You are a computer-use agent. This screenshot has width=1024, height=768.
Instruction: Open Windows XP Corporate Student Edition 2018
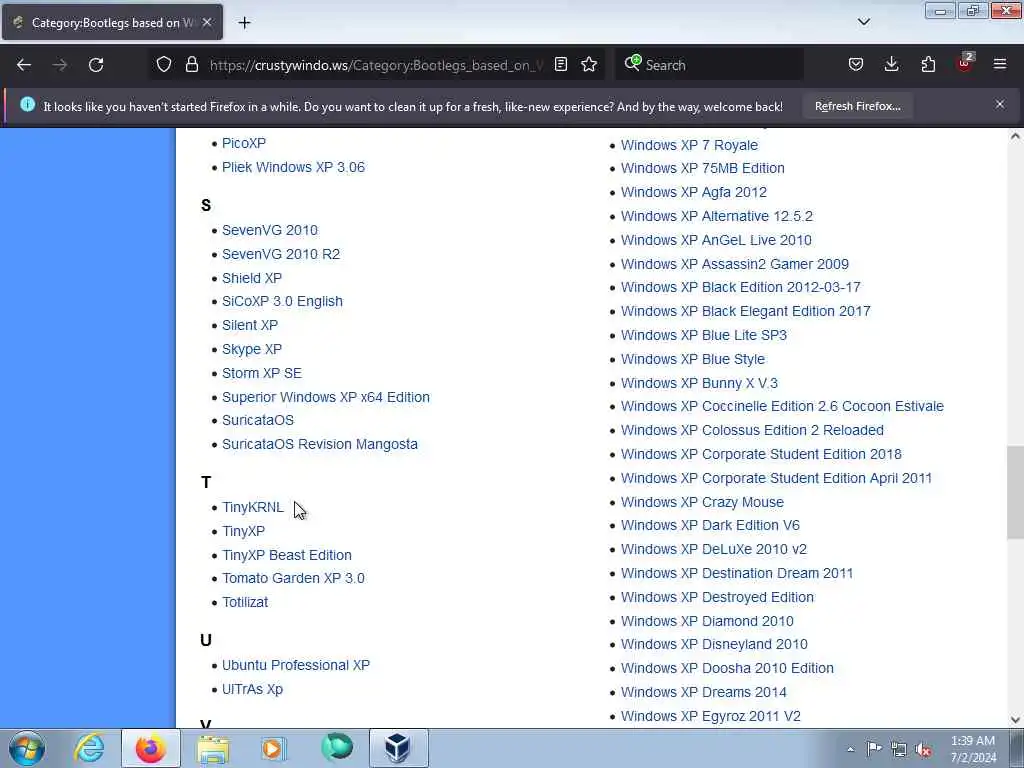point(761,455)
